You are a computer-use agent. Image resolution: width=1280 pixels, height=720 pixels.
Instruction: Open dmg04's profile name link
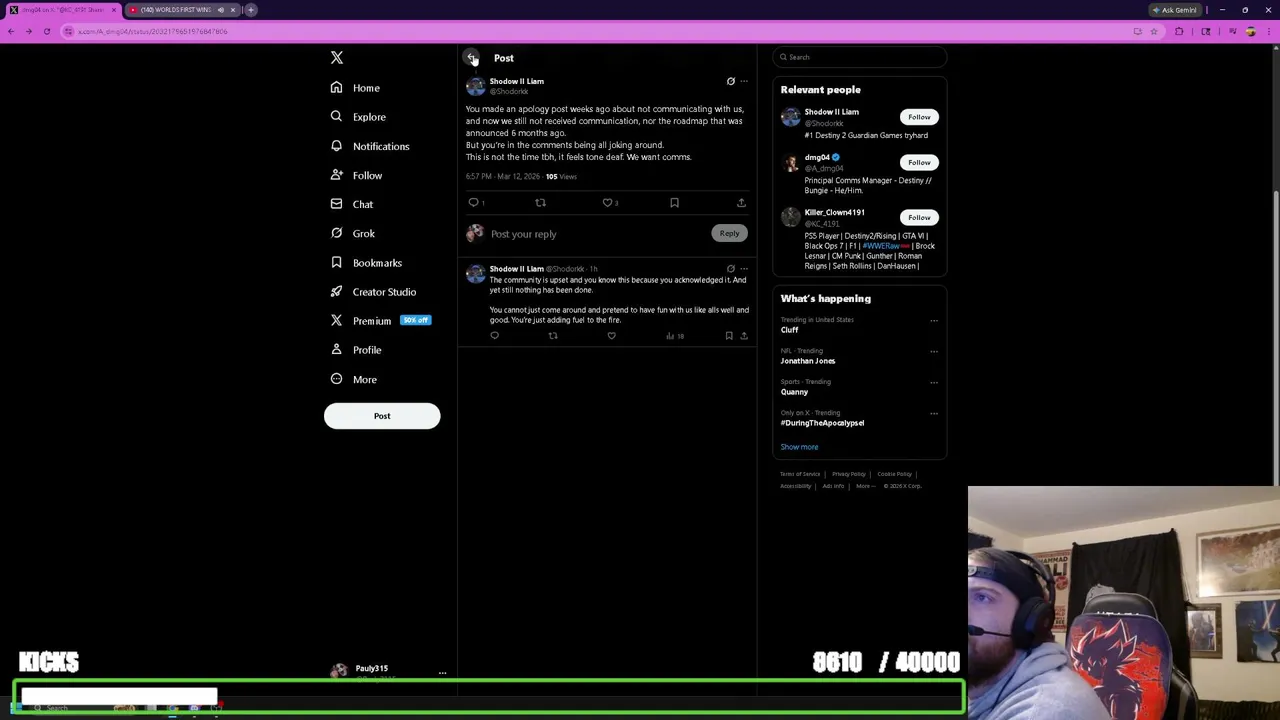point(817,158)
